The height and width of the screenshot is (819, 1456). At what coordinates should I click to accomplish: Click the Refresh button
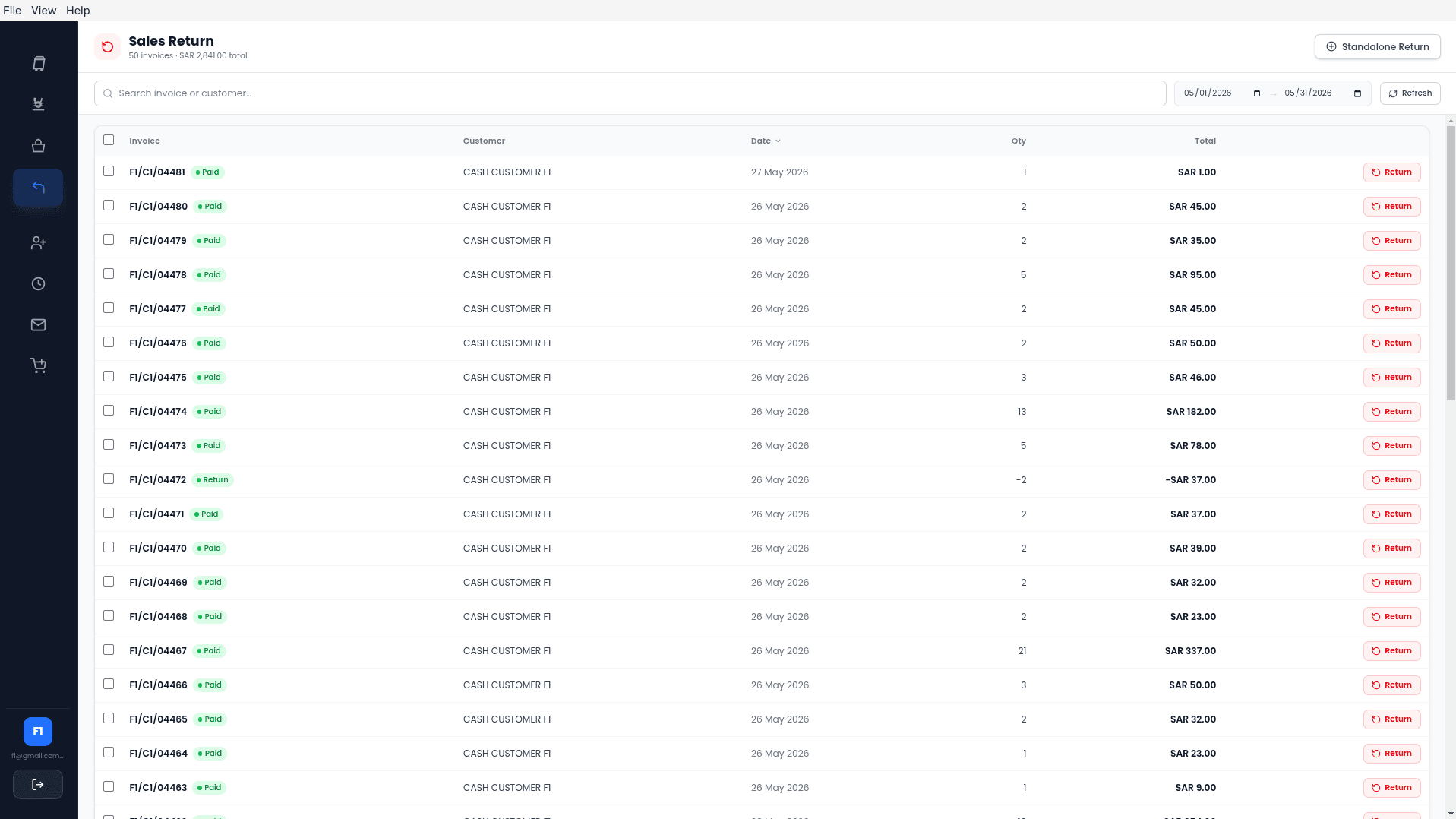coord(1410,93)
